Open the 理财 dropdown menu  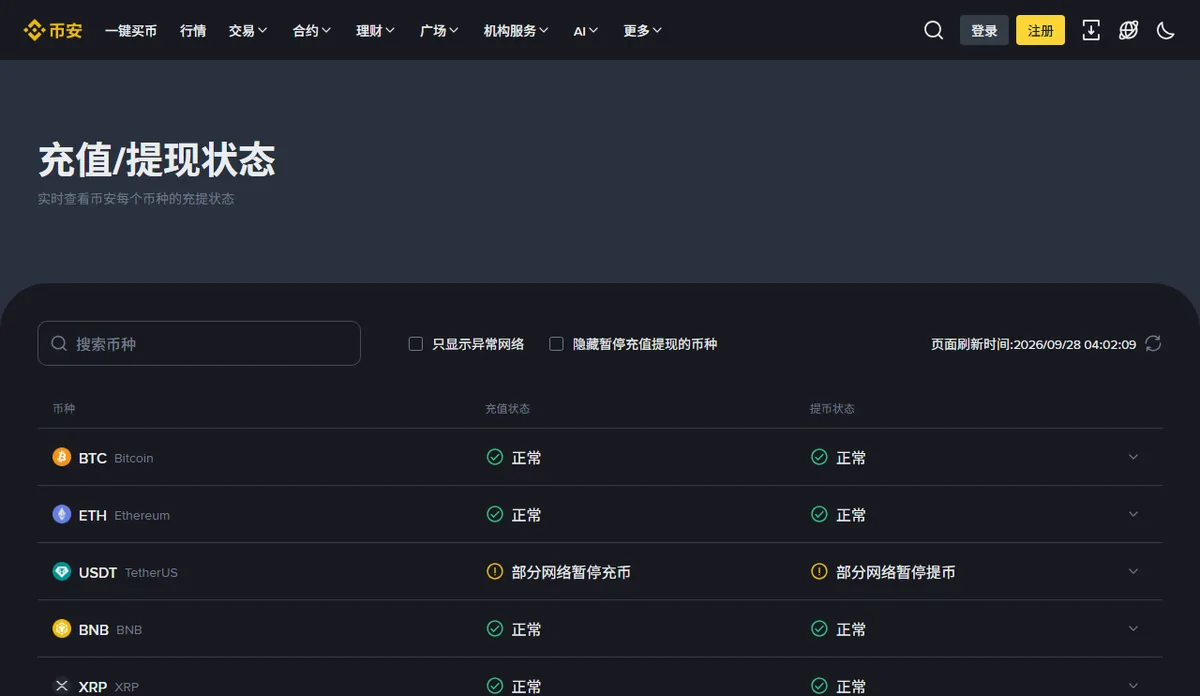376,31
